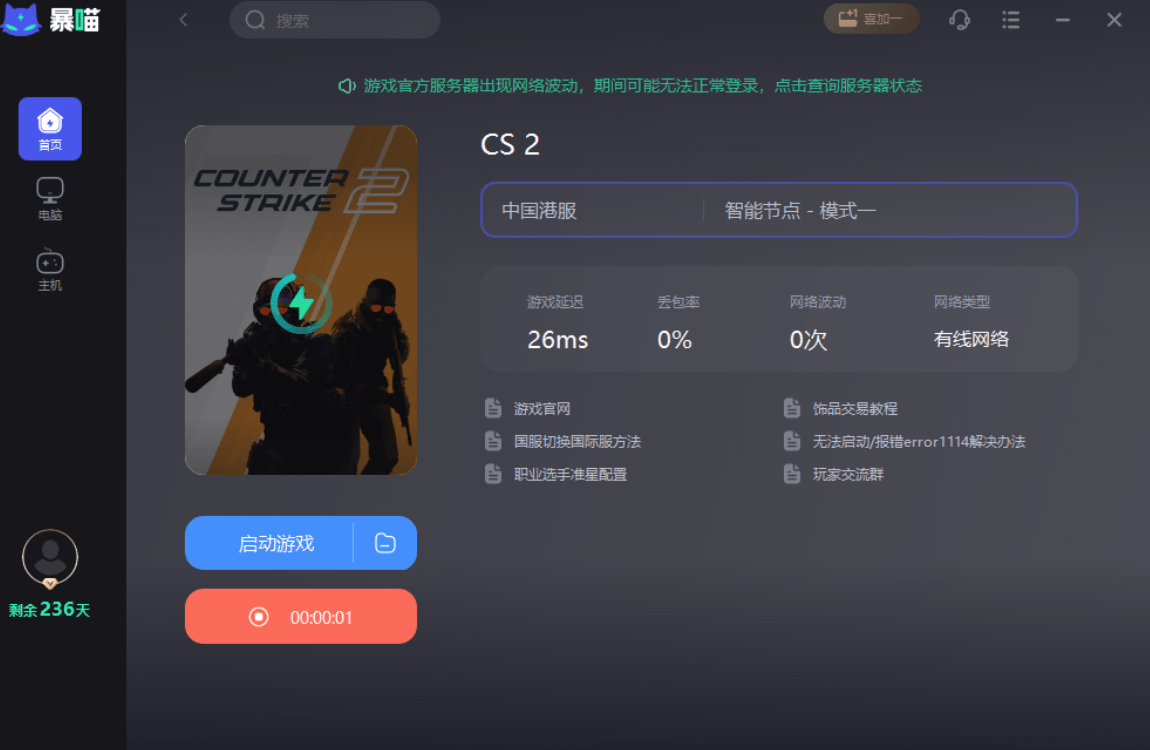The height and width of the screenshot is (750, 1150).
Task: Expand the 中国港服 region selector
Action: (x=592, y=210)
